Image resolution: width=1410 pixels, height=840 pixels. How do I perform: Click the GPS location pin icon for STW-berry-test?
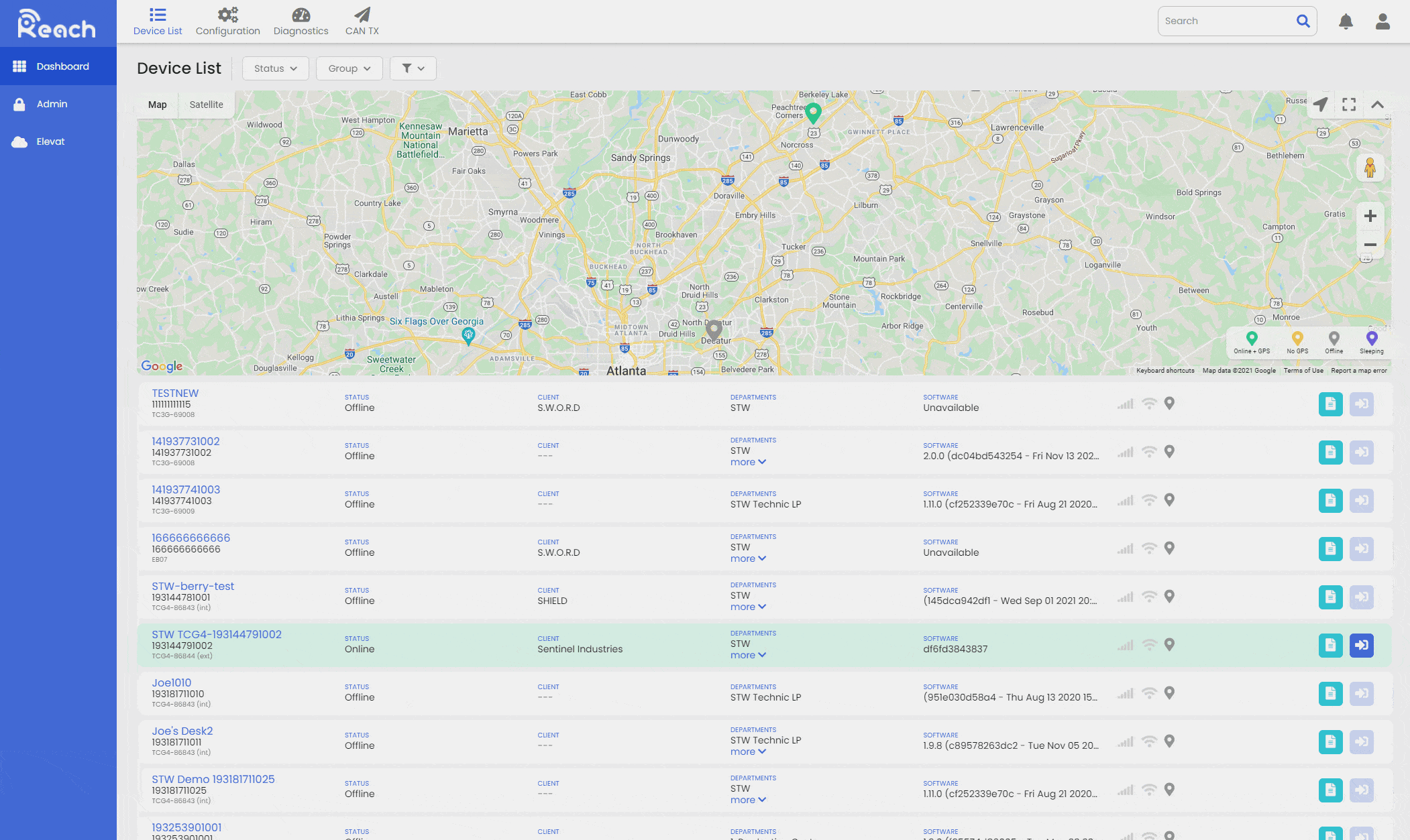(x=1170, y=596)
